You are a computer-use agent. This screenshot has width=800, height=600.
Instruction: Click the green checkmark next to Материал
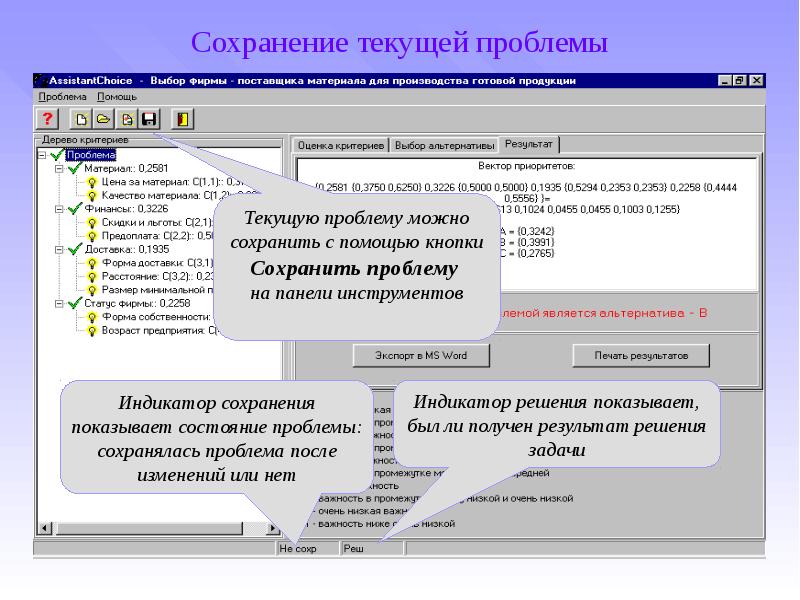click(x=75, y=168)
